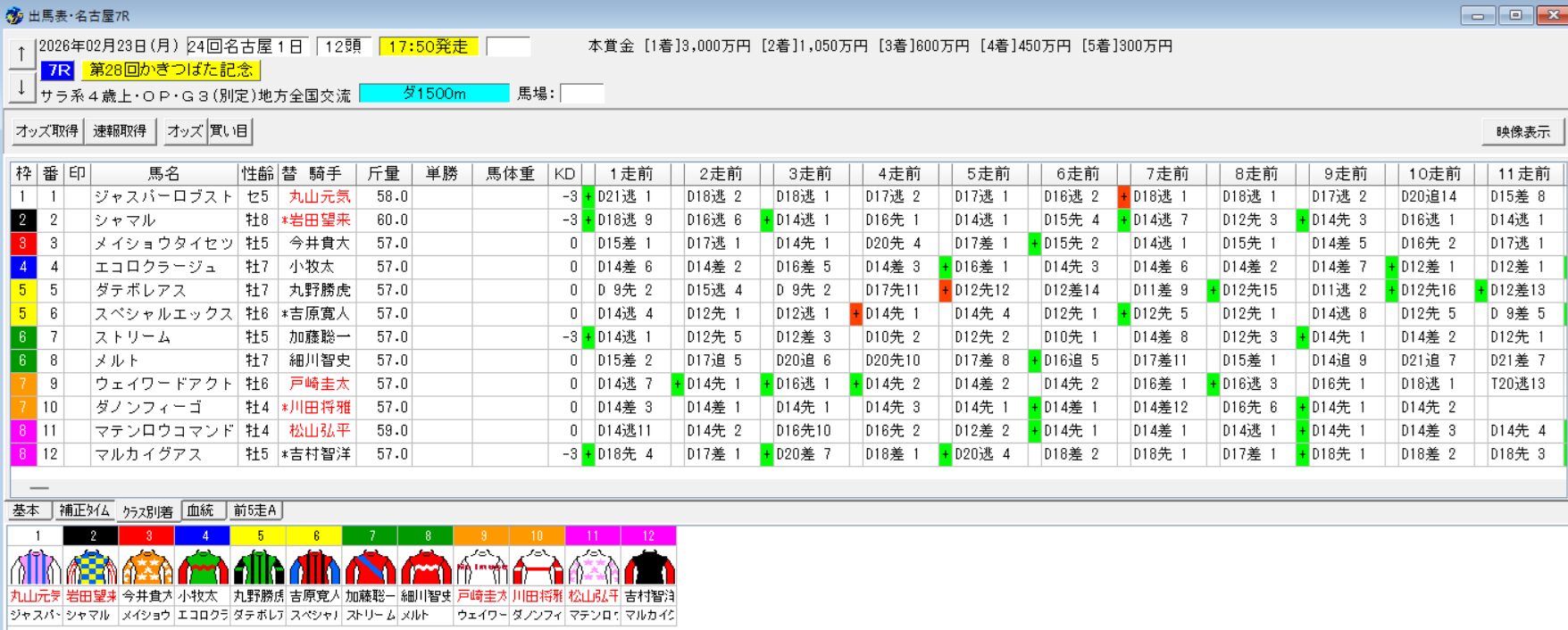Select the 前5走A tab
This screenshot has height=630, width=1568.
(x=255, y=510)
